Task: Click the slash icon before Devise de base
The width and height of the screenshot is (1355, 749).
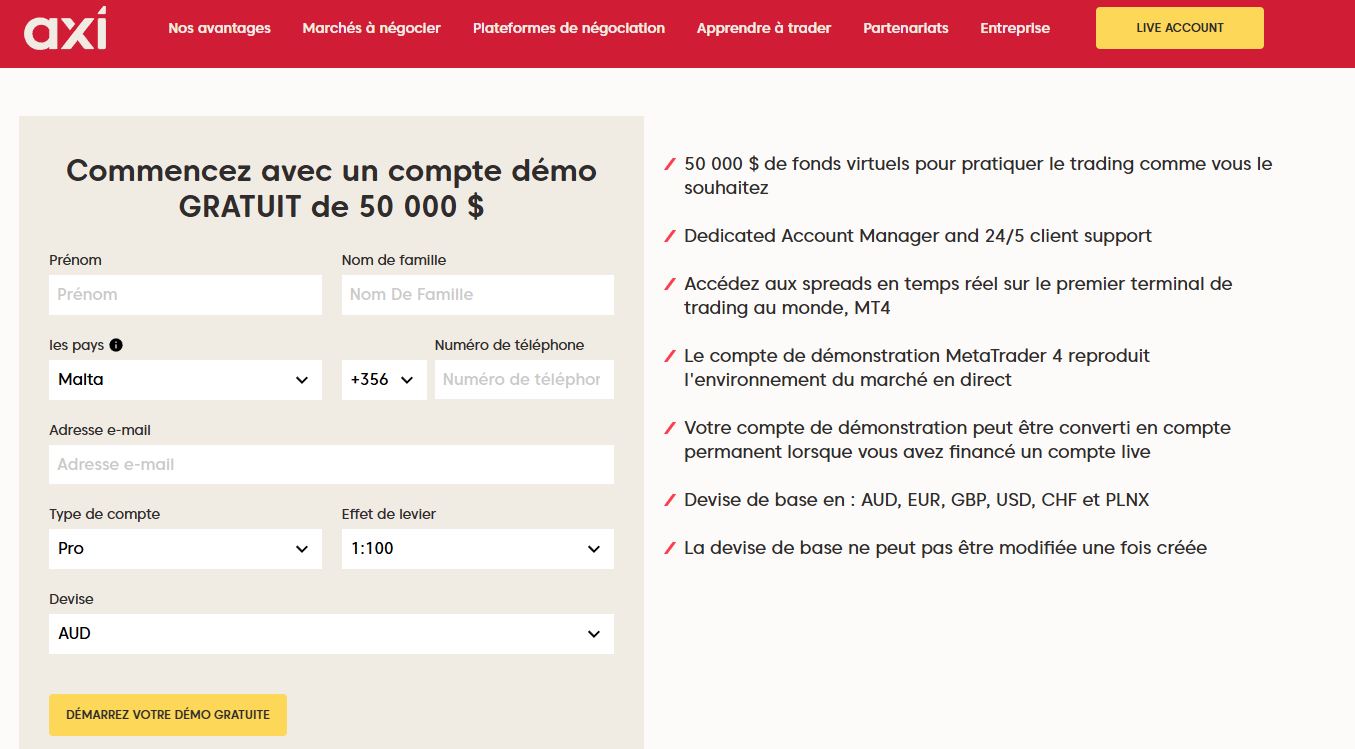Action: (x=669, y=498)
